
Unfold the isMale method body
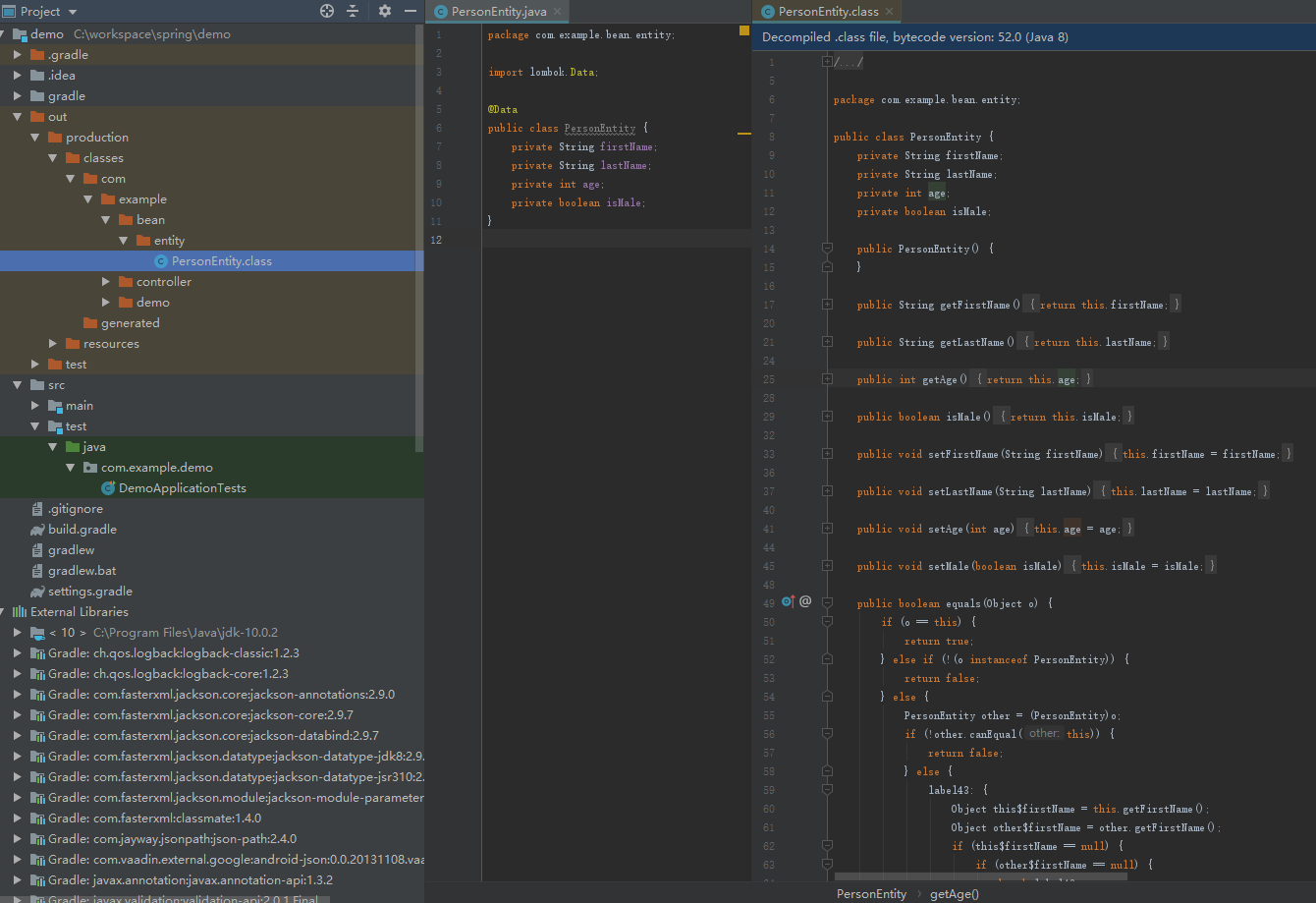click(828, 417)
